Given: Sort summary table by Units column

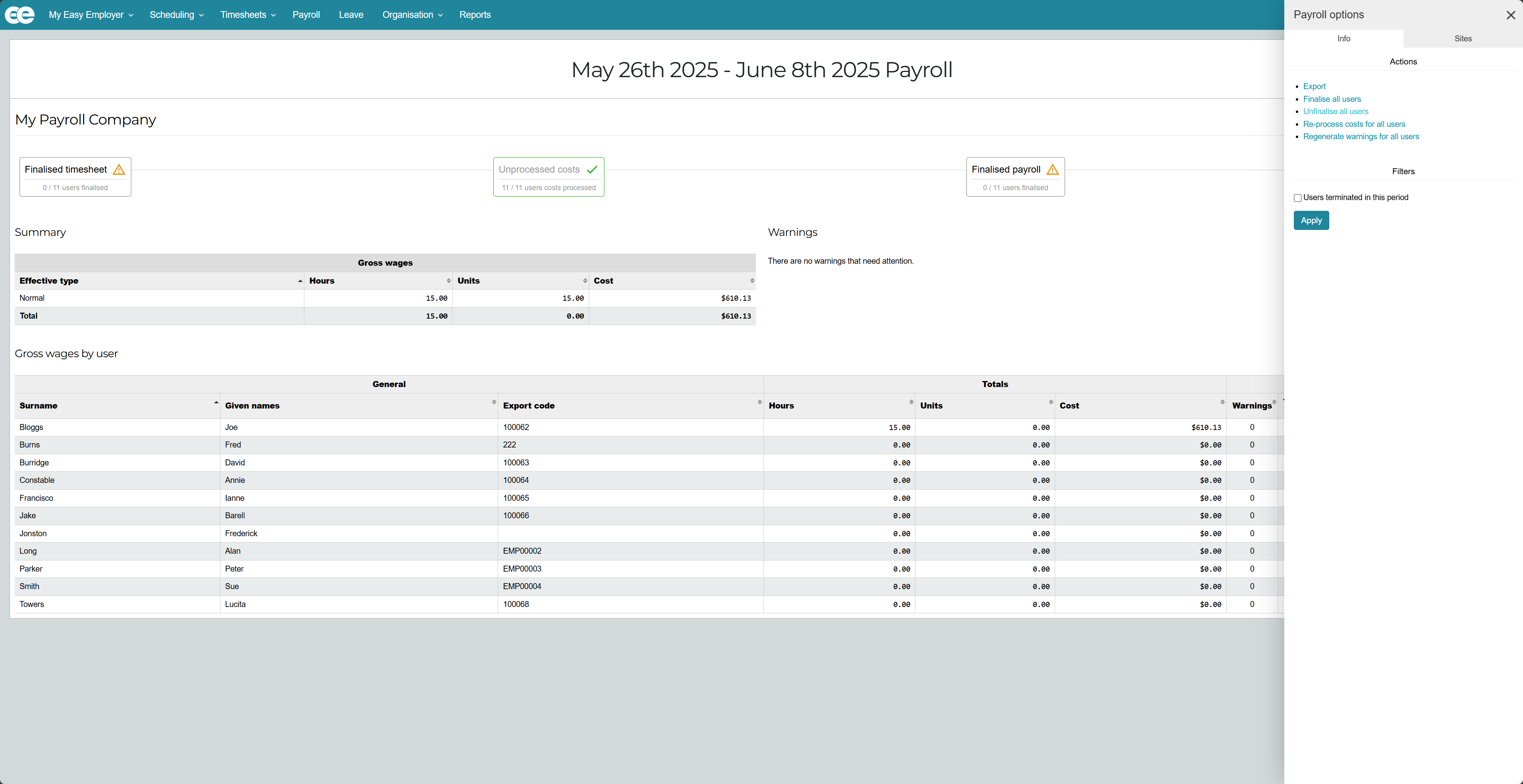Looking at the screenshot, I should (585, 281).
